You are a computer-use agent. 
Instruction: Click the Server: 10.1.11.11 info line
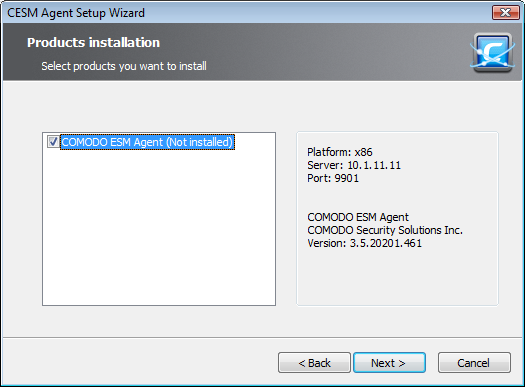354,165
